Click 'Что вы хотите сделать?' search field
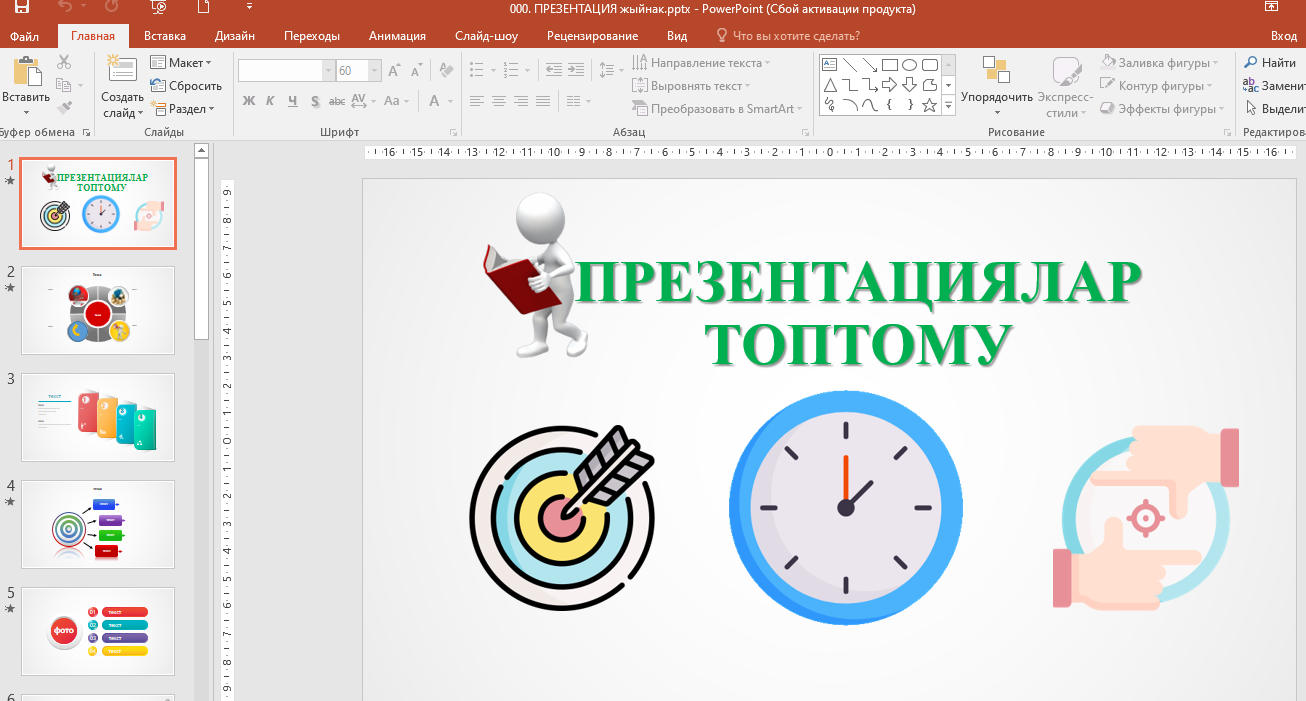Image resolution: width=1306 pixels, height=701 pixels. (x=787, y=36)
